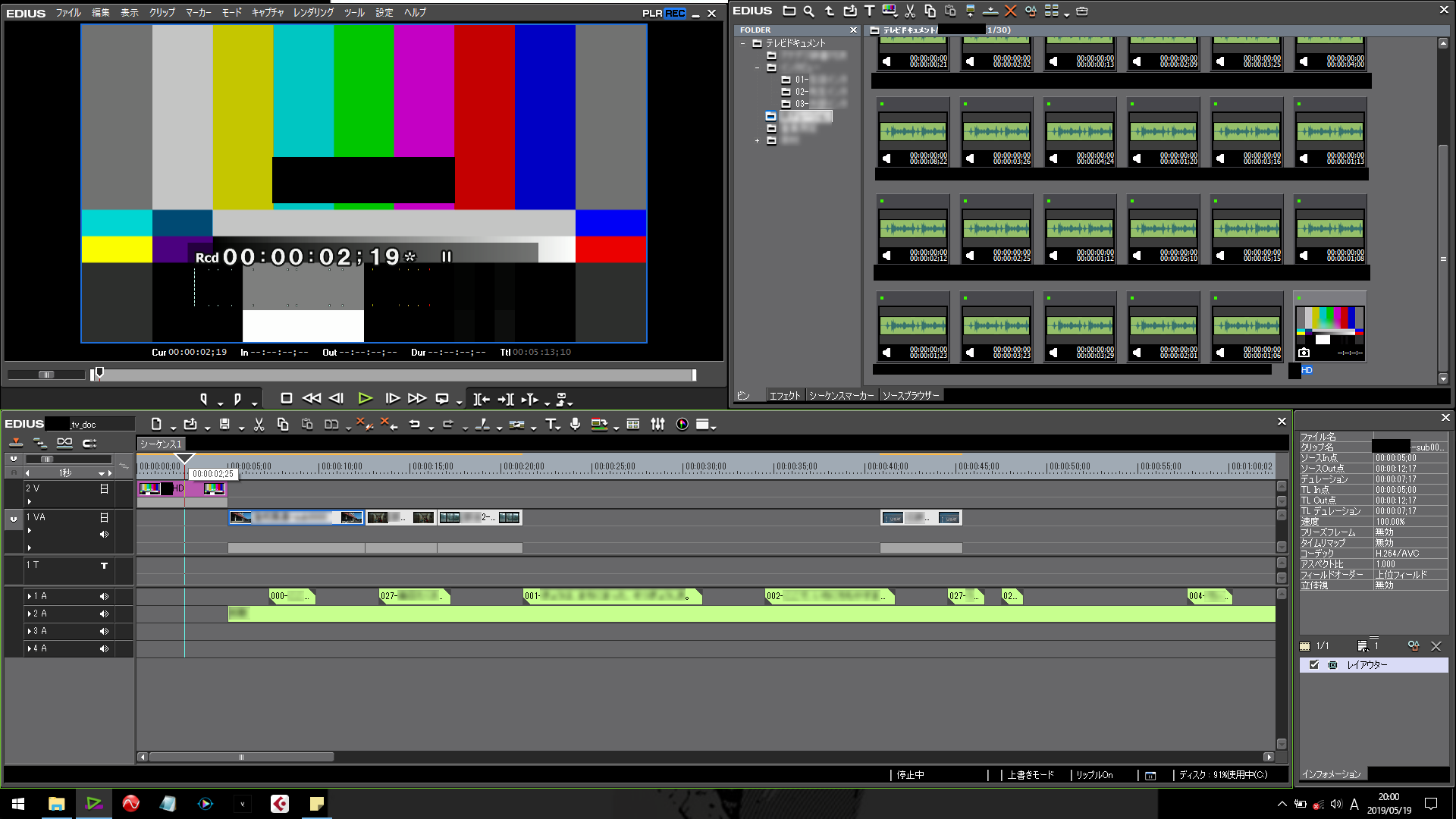This screenshot has width=1456, height=819.
Task: Open dropdown arrow next to New Sequence
Action: (x=173, y=428)
